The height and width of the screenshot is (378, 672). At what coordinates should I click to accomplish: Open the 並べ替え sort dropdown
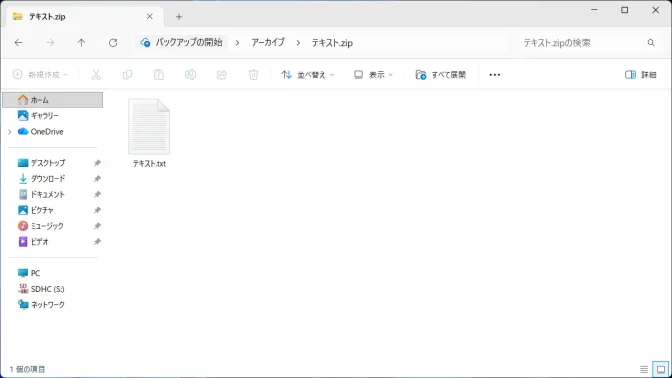tap(307, 75)
